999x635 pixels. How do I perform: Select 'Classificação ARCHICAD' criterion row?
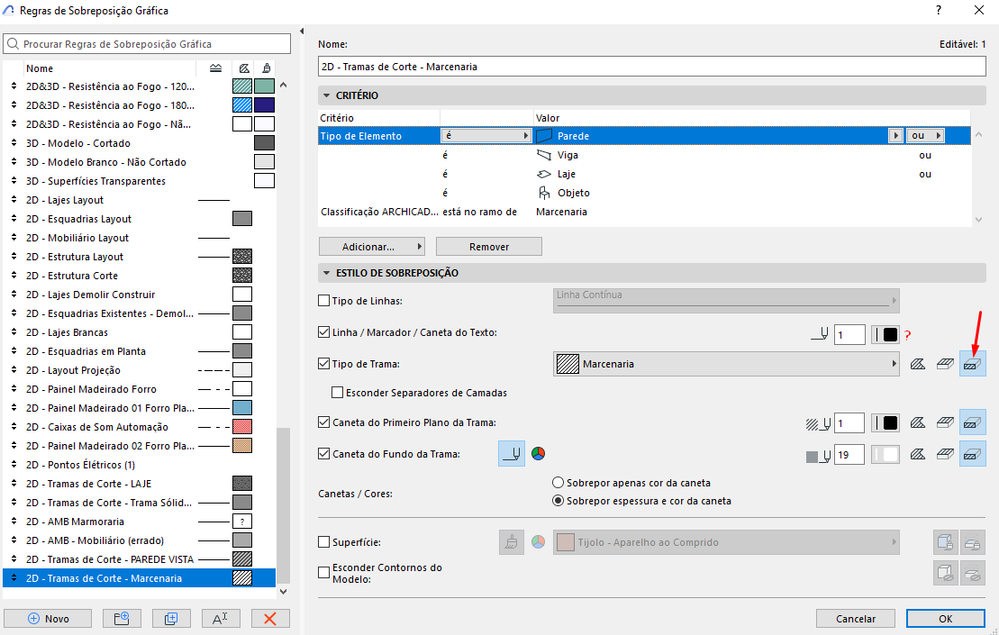tap(644, 211)
